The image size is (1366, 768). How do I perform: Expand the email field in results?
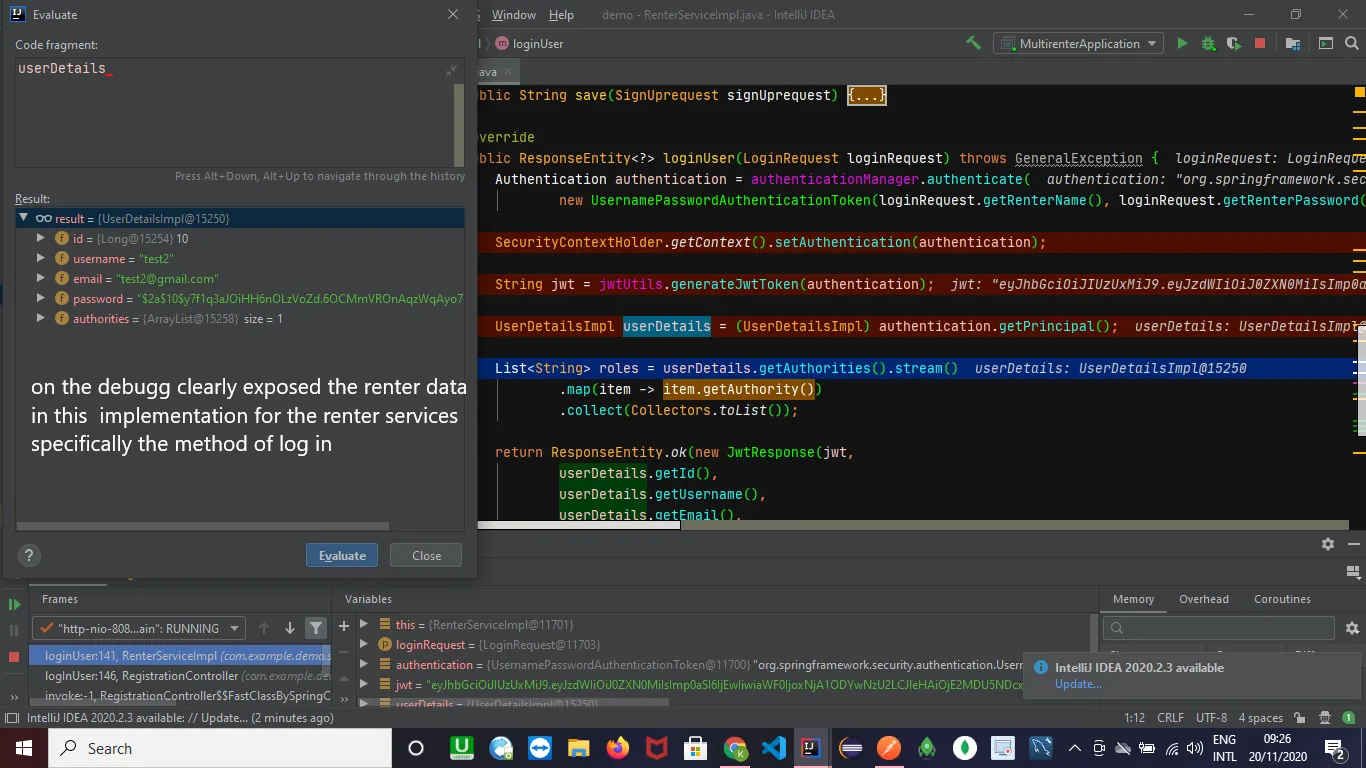[41, 278]
